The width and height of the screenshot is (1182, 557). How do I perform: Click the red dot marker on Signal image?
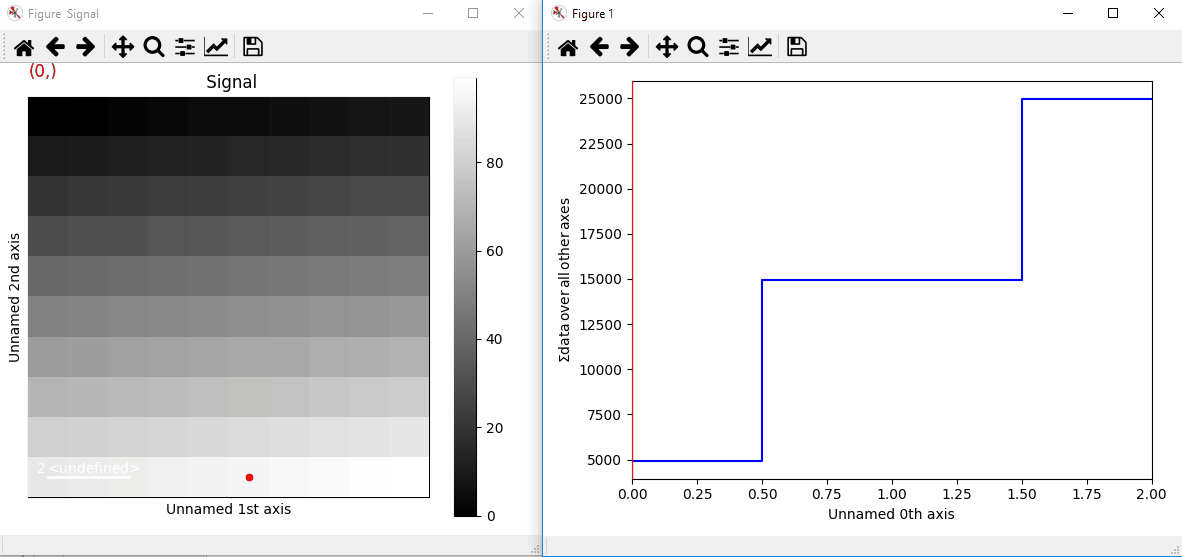(x=249, y=477)
